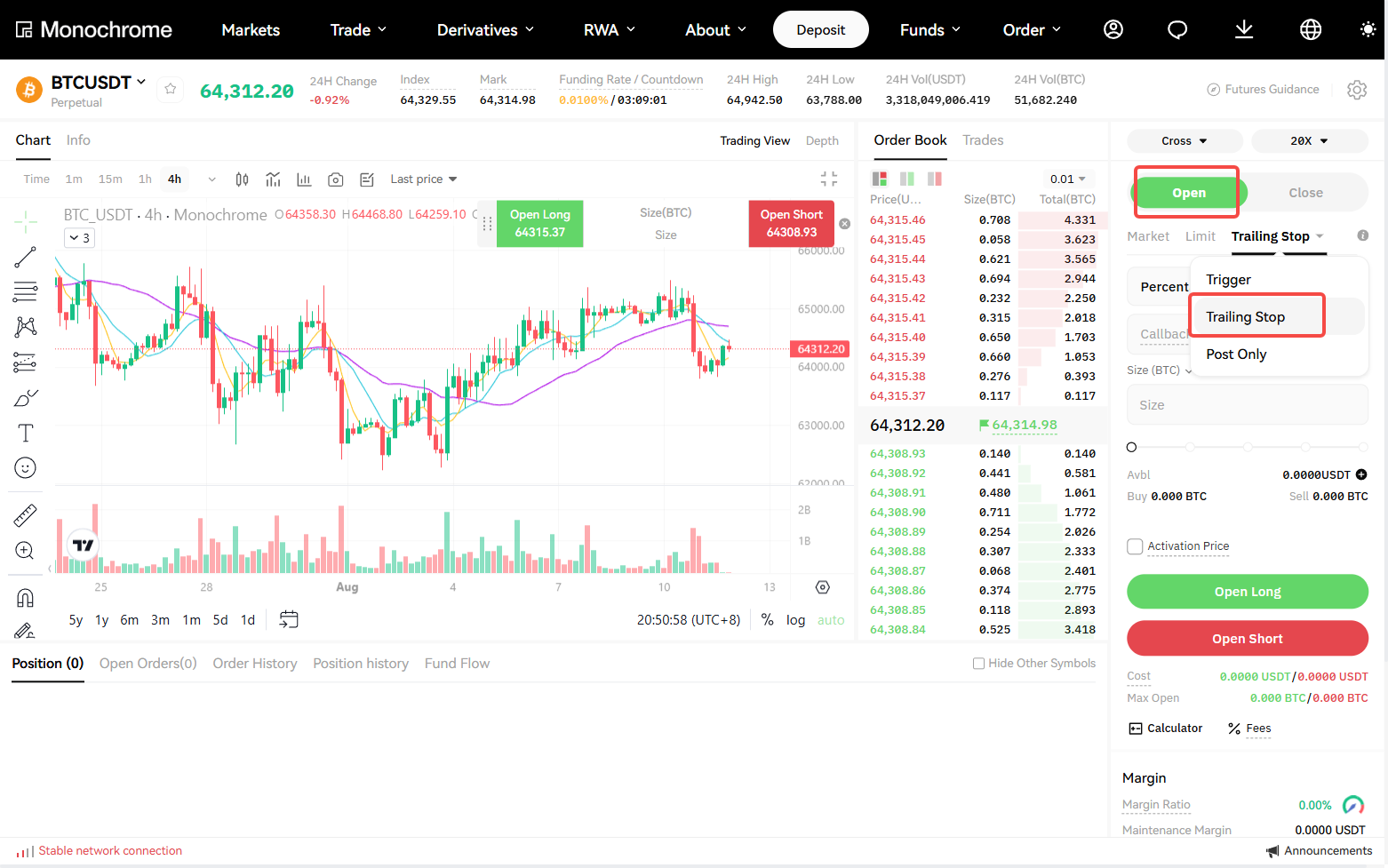Expand the Last price dropdown
Screen dimensions: 1388x868
pos(424,179)
